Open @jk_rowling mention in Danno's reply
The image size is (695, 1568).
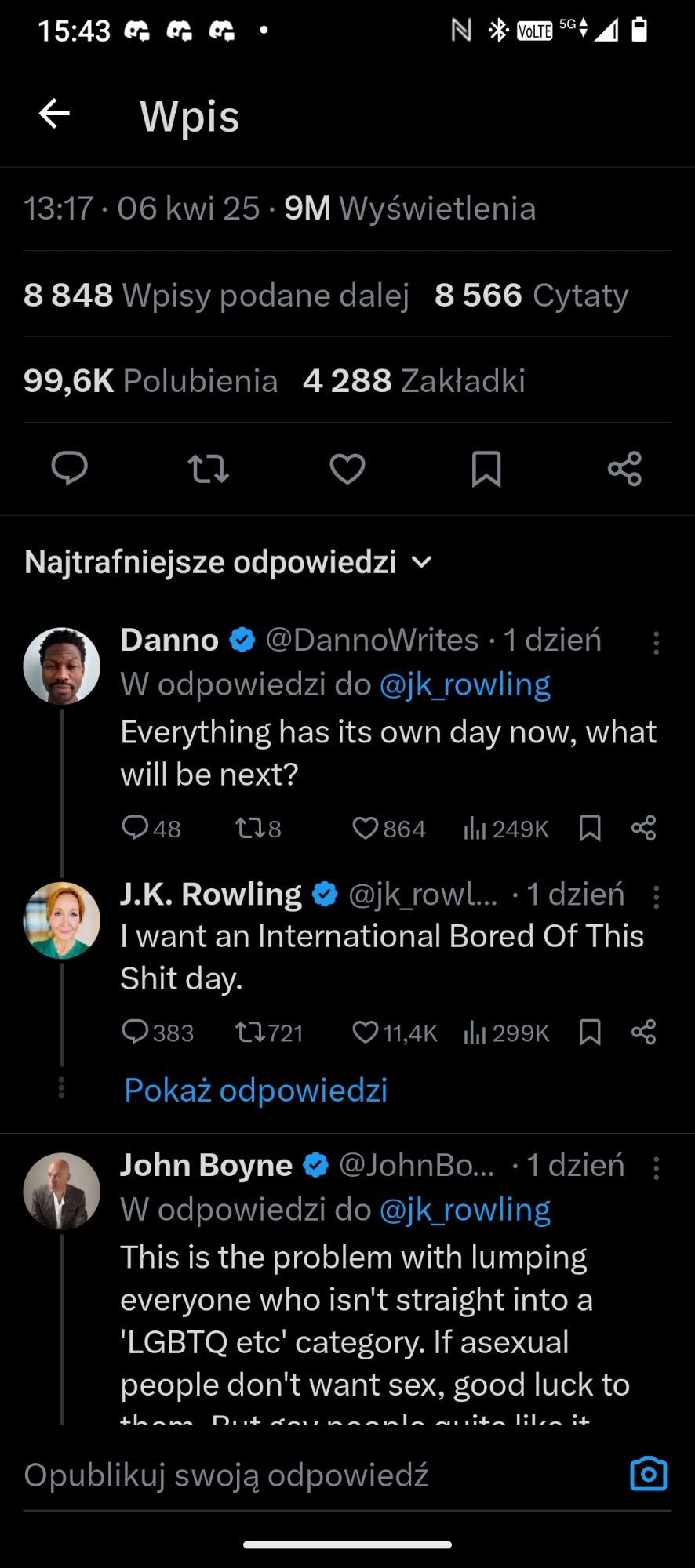(464, 685)
